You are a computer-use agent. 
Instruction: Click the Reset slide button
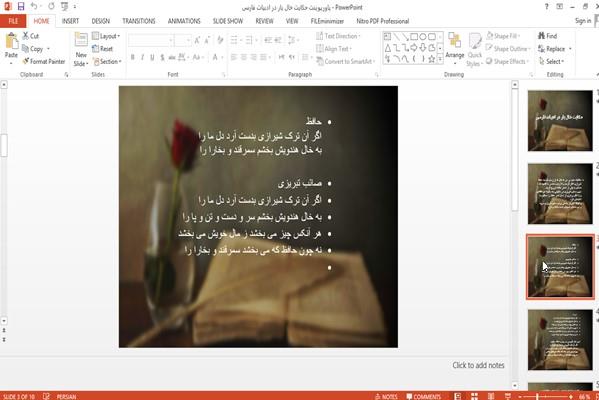[x=102, y=49]
